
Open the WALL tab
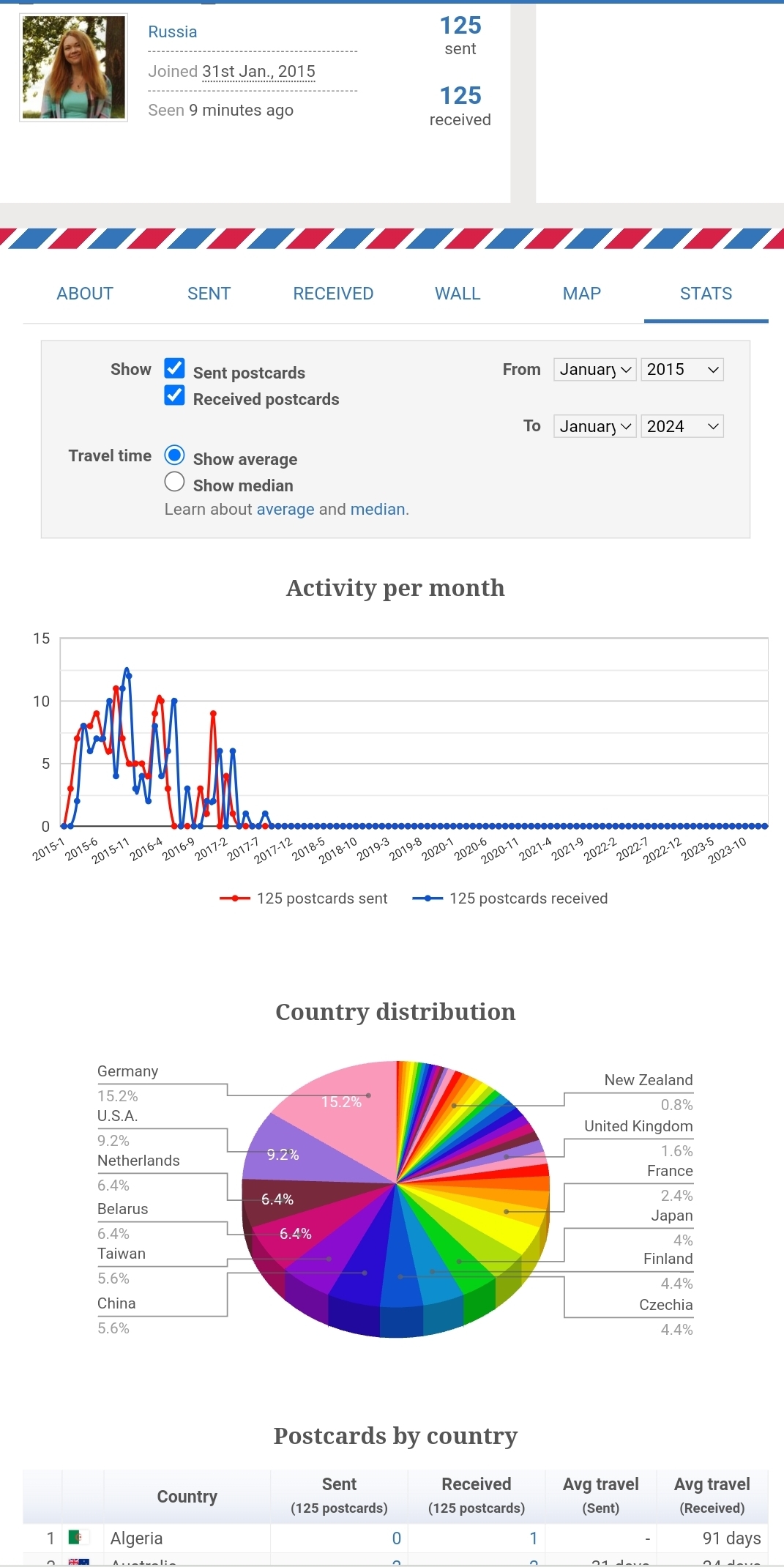click(x=458, y=294)
